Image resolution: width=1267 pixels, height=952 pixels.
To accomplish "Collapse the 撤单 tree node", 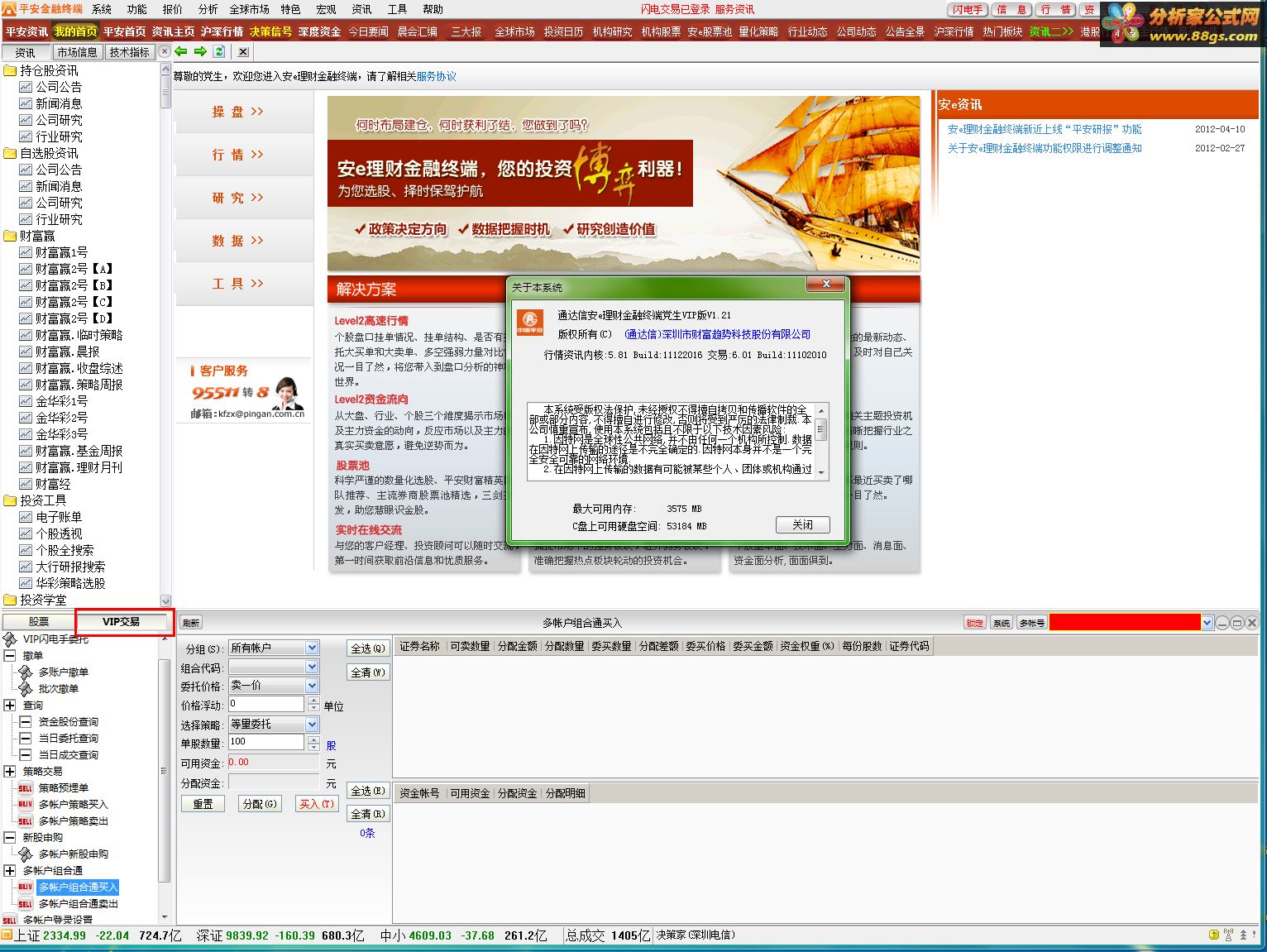I will pyautogui.click(x=10, y=656).
